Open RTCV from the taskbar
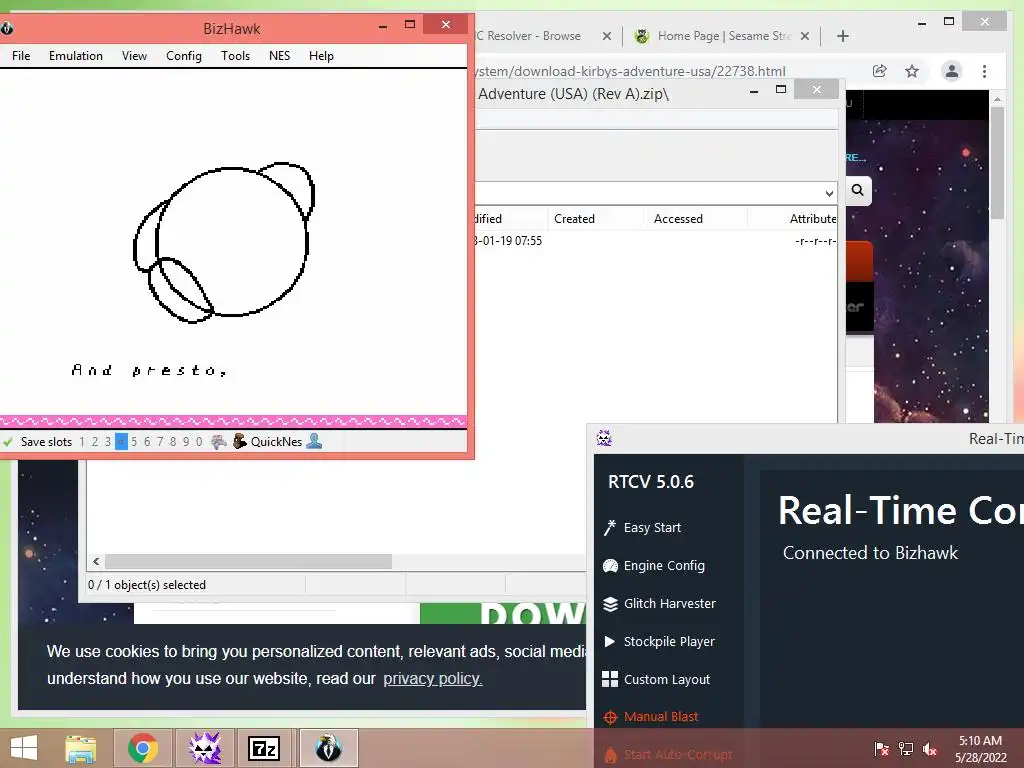 [204, 748]
